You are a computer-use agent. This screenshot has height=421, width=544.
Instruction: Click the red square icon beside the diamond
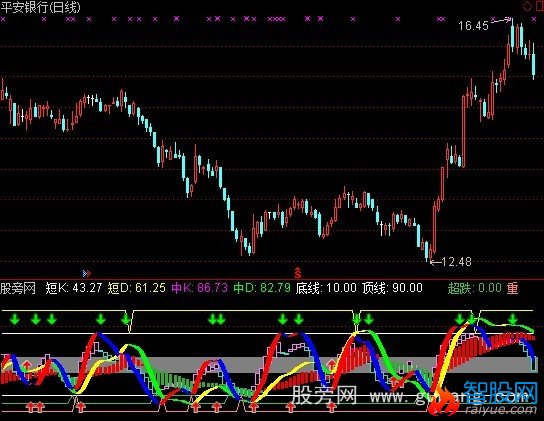coord(540,6)
